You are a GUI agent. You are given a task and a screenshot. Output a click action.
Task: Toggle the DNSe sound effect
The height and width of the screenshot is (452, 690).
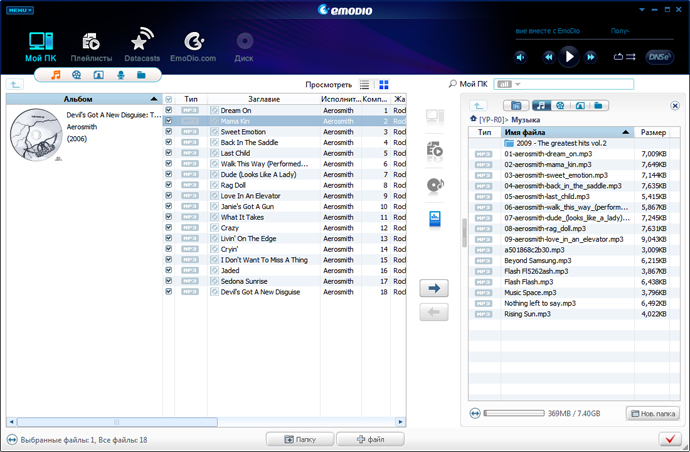point(660,57)
